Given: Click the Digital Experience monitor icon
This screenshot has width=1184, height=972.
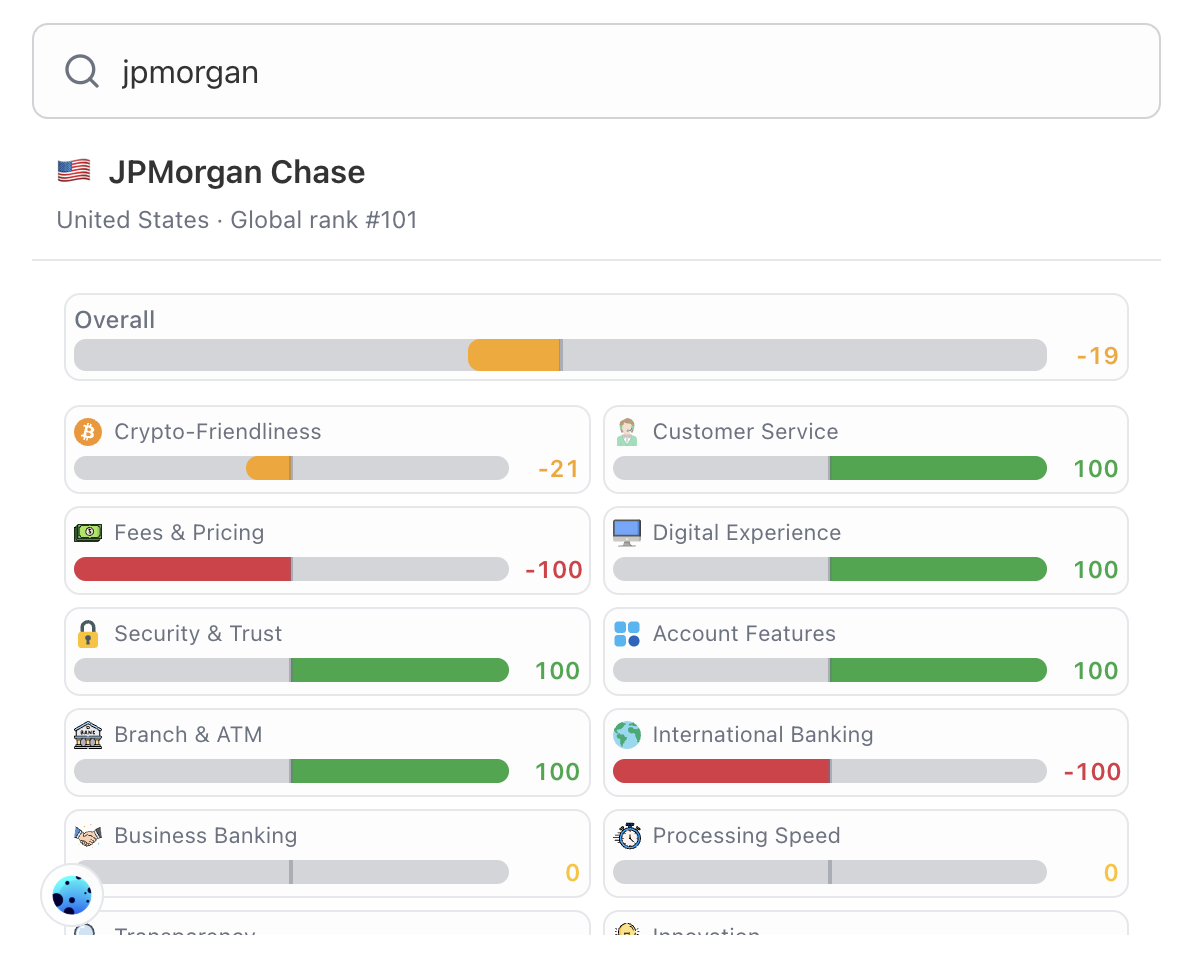Looking at the screenshot, I should [627, 532].
